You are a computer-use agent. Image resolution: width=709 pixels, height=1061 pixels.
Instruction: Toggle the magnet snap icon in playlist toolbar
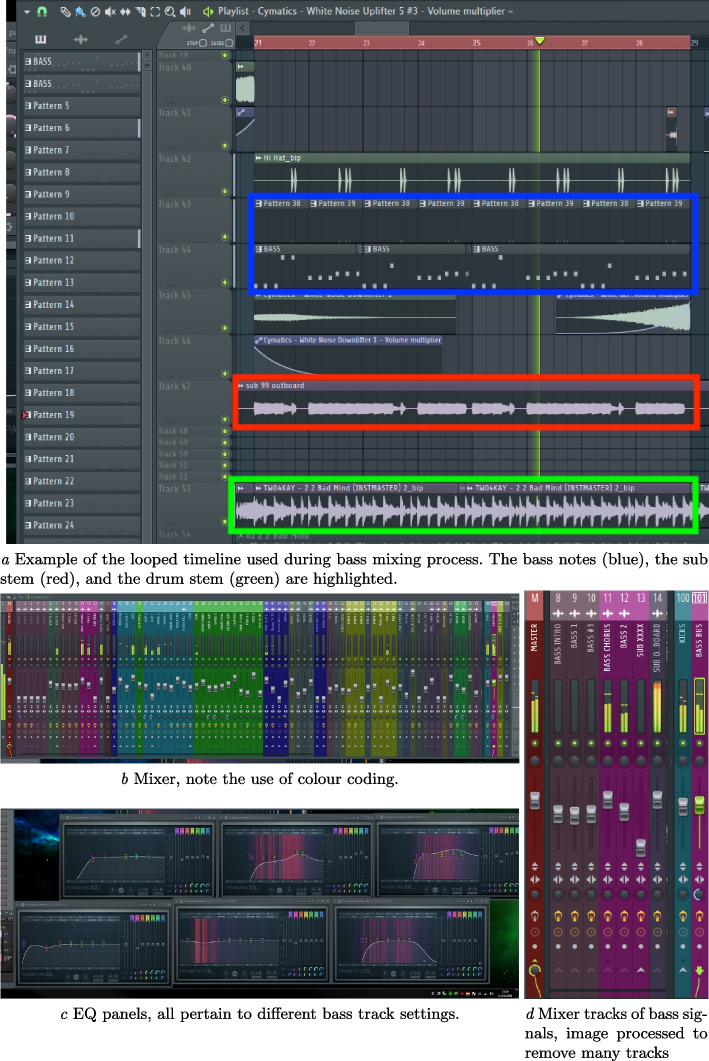click(x=41, y=12)
